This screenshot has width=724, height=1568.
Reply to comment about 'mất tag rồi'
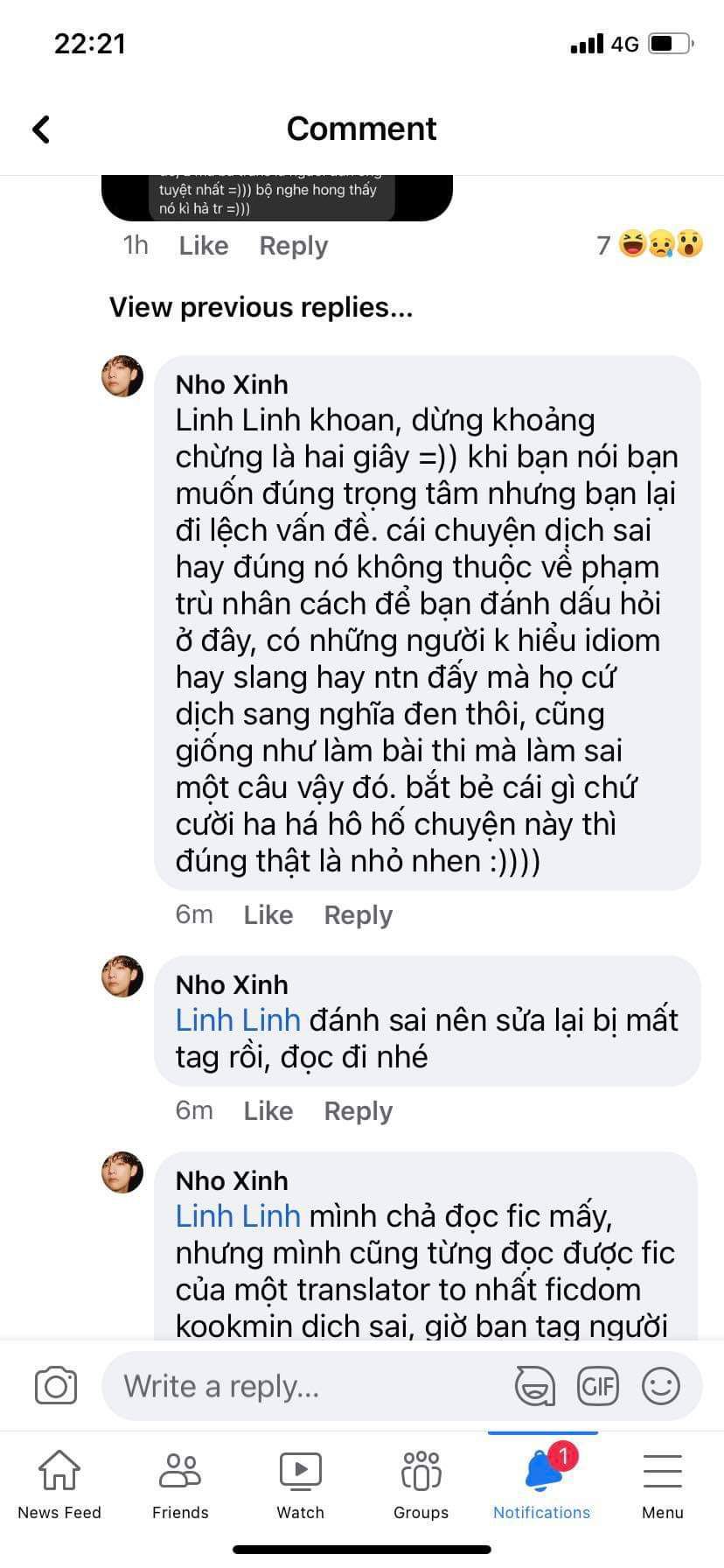359,1111
